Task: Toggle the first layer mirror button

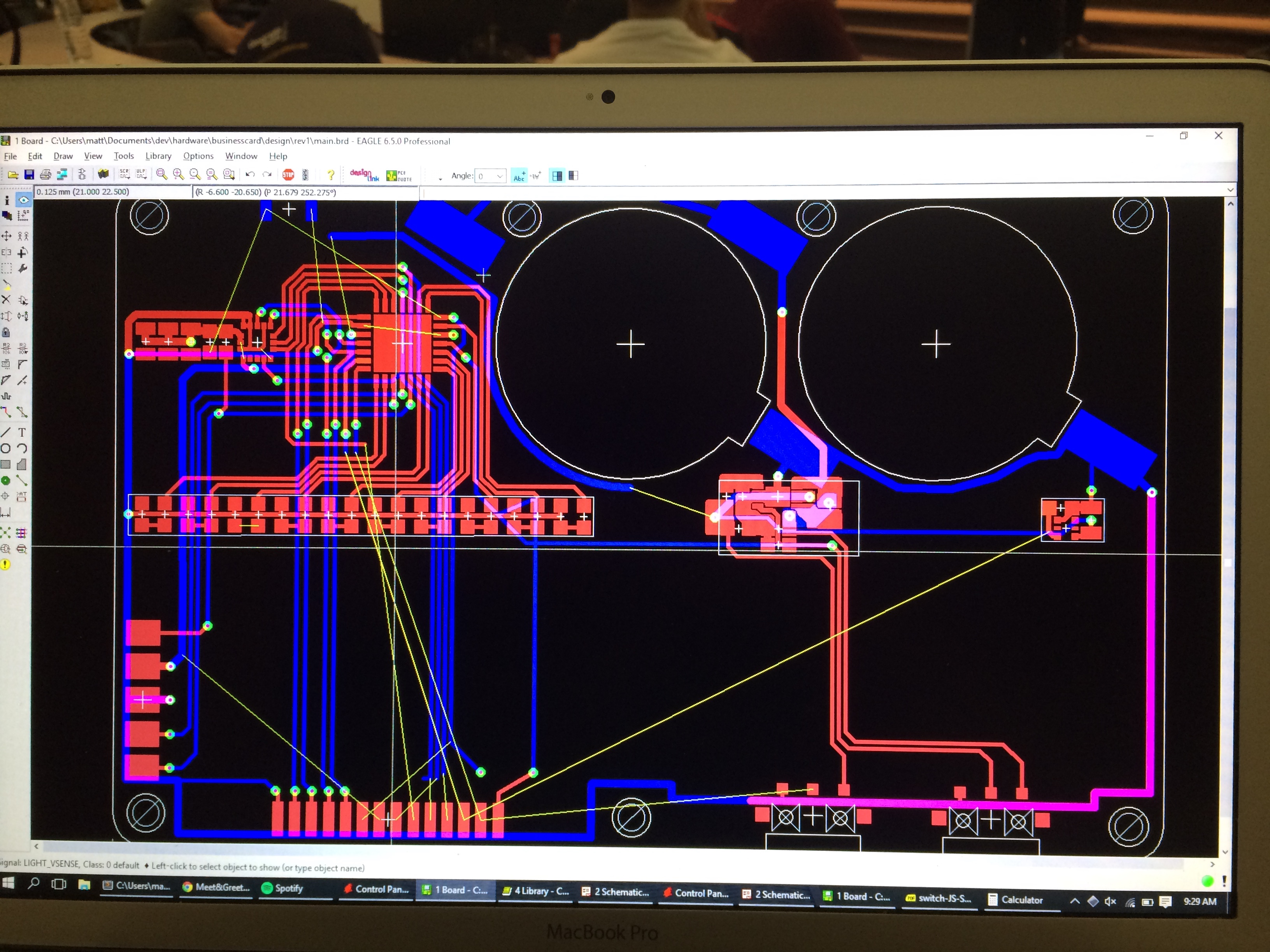Action: 557,176
